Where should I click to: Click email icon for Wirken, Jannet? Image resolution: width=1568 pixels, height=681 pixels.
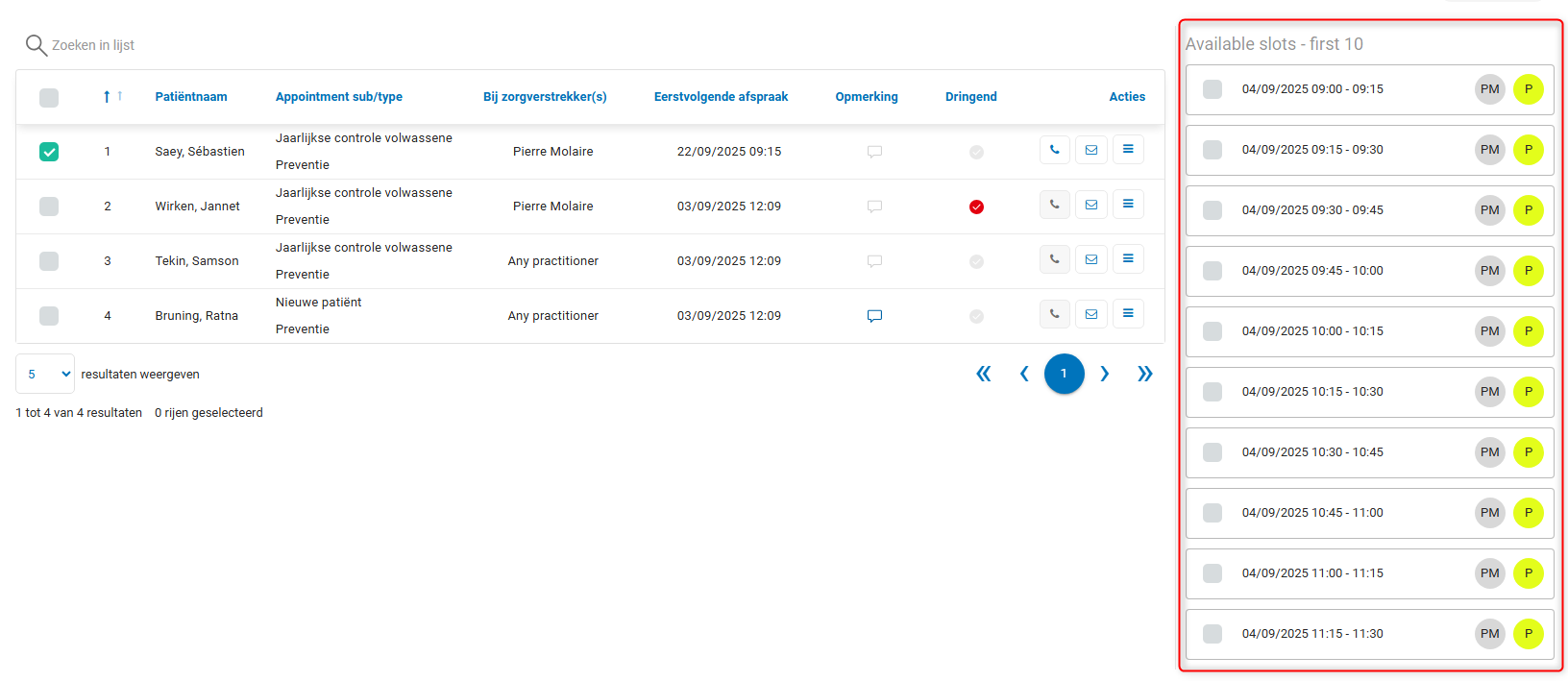pos(1091,205)
